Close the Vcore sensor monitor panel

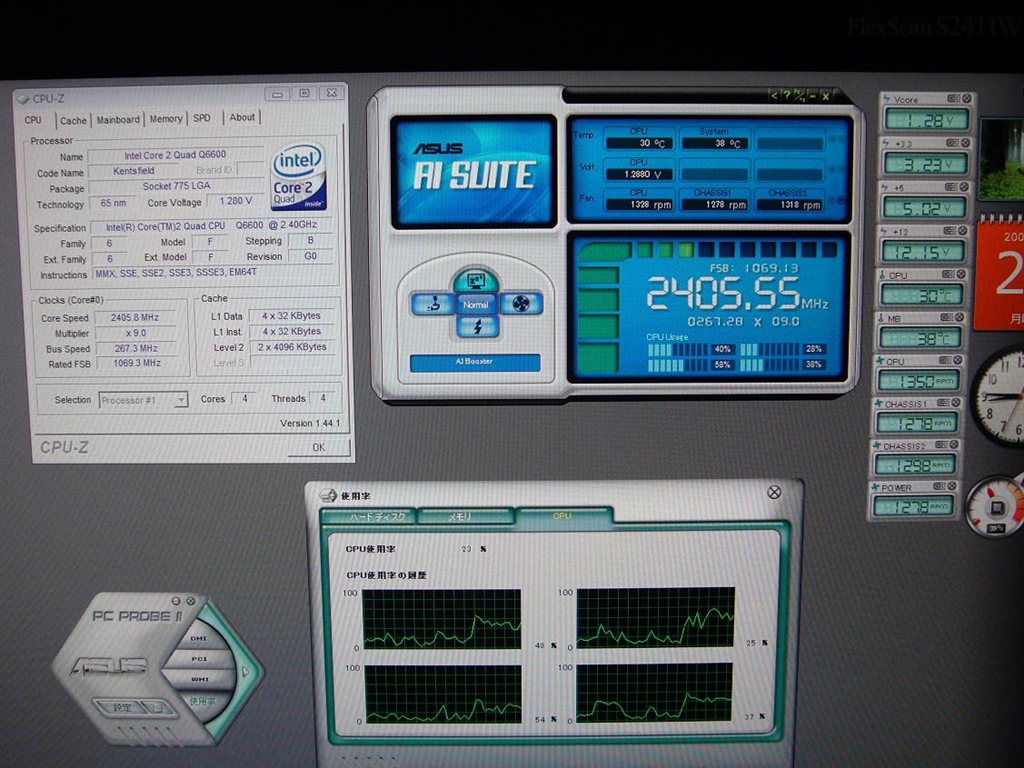pyautogui.click(x=967, y=99)
